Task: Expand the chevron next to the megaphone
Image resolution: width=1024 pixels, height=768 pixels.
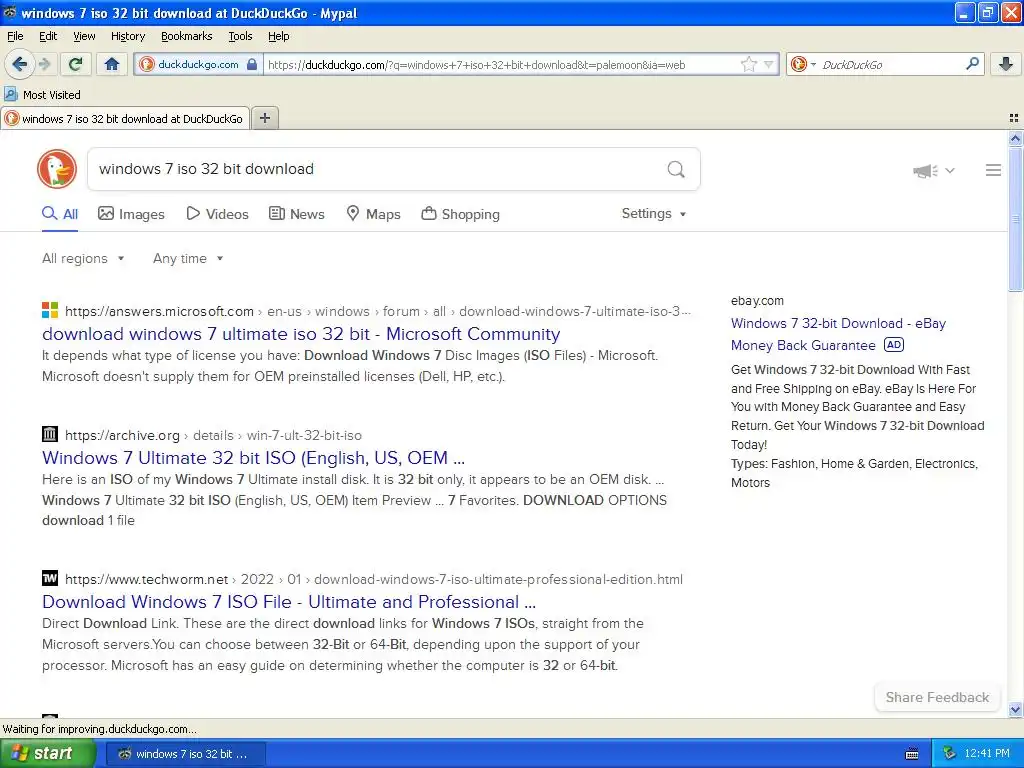Action: 950,170
